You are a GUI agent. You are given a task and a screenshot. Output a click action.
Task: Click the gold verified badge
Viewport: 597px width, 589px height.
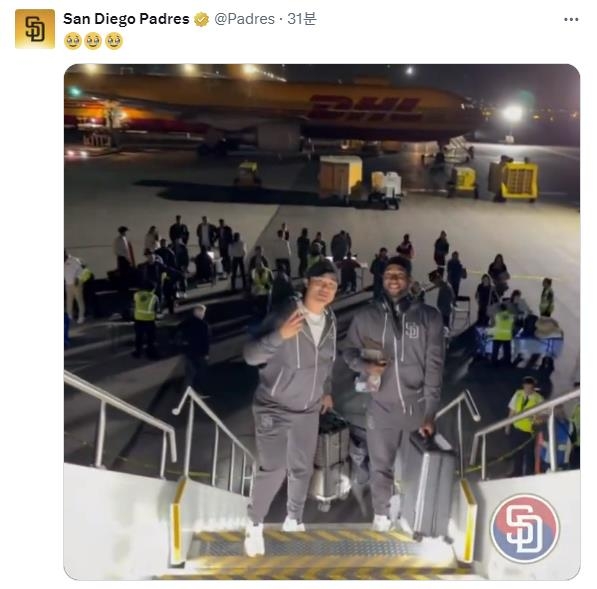(x=201, y=19)
